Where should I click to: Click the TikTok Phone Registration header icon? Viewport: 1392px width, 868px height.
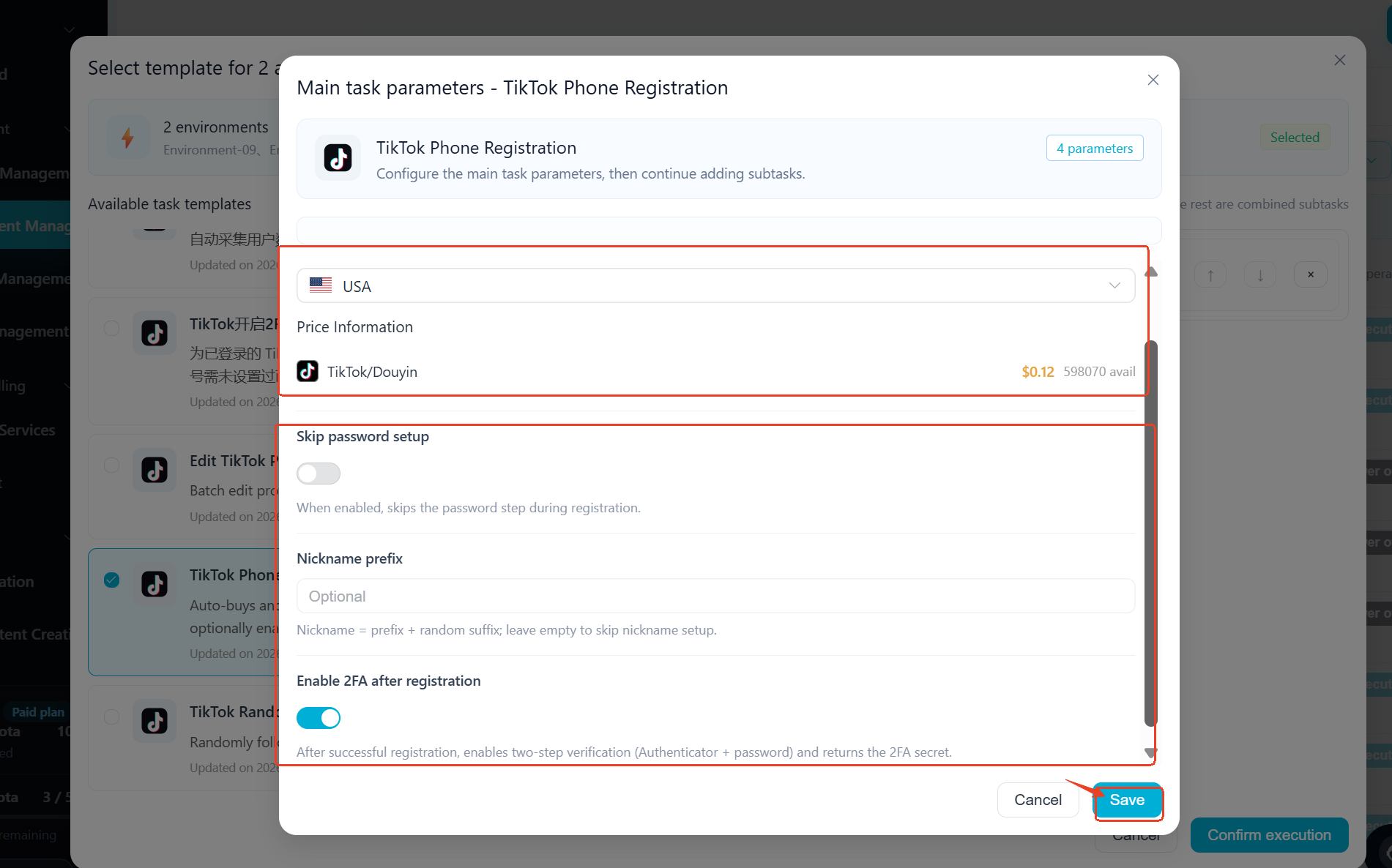338,158
